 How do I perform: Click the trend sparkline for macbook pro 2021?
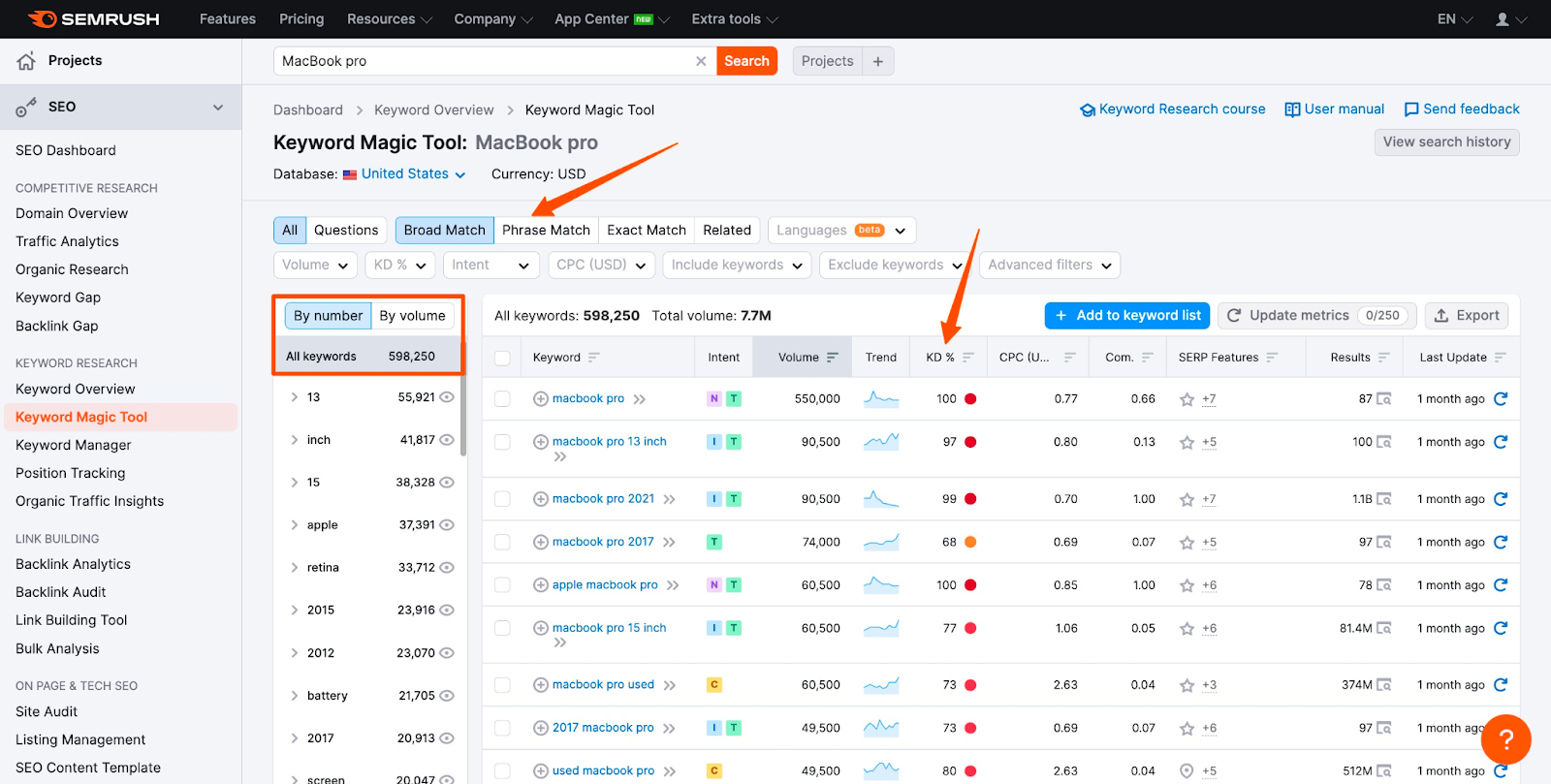click(x=881, y=499)
